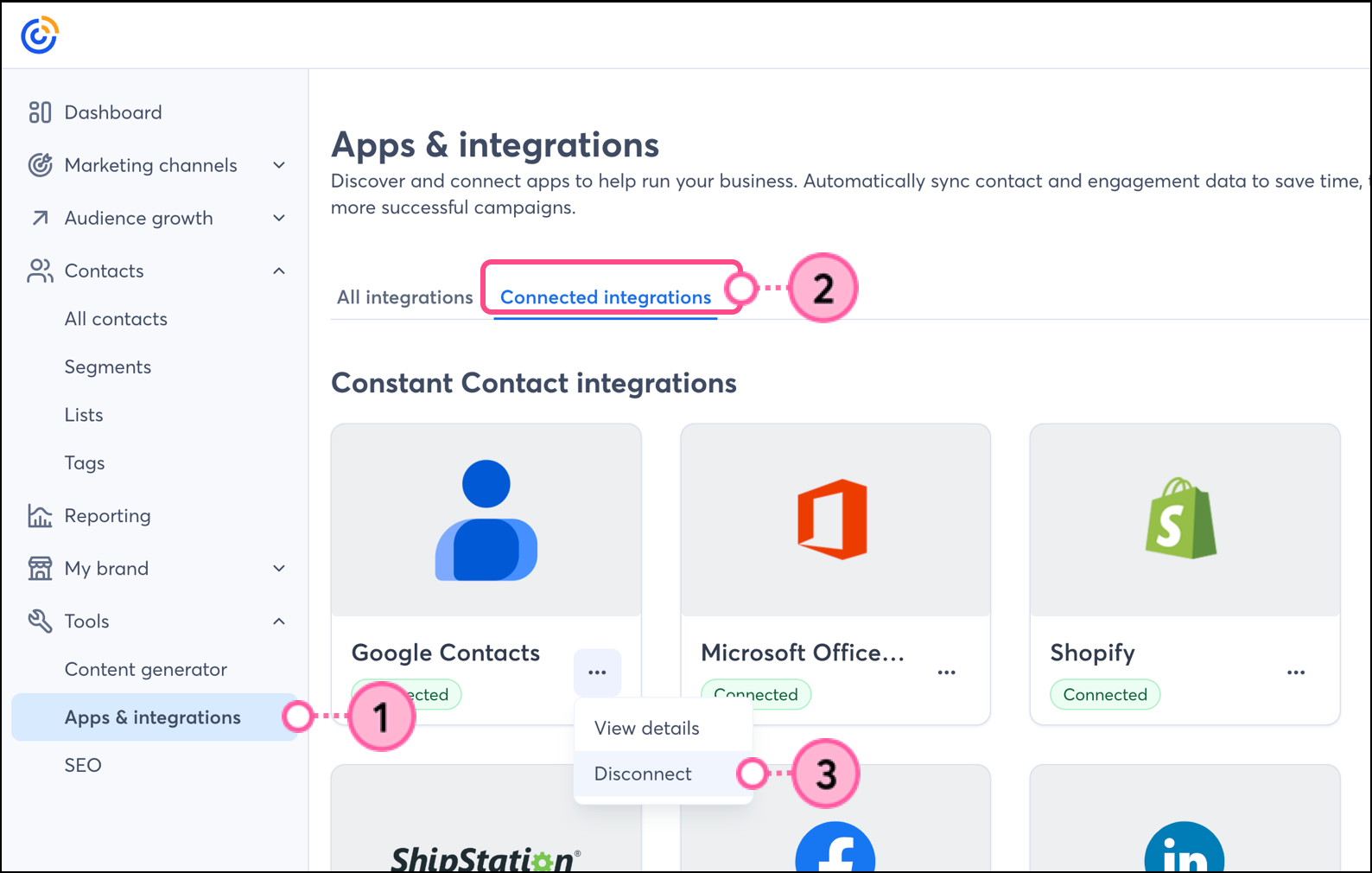Click the Apps & integrations heading
The image size is (1372, 873).
(x=495, y=145)
